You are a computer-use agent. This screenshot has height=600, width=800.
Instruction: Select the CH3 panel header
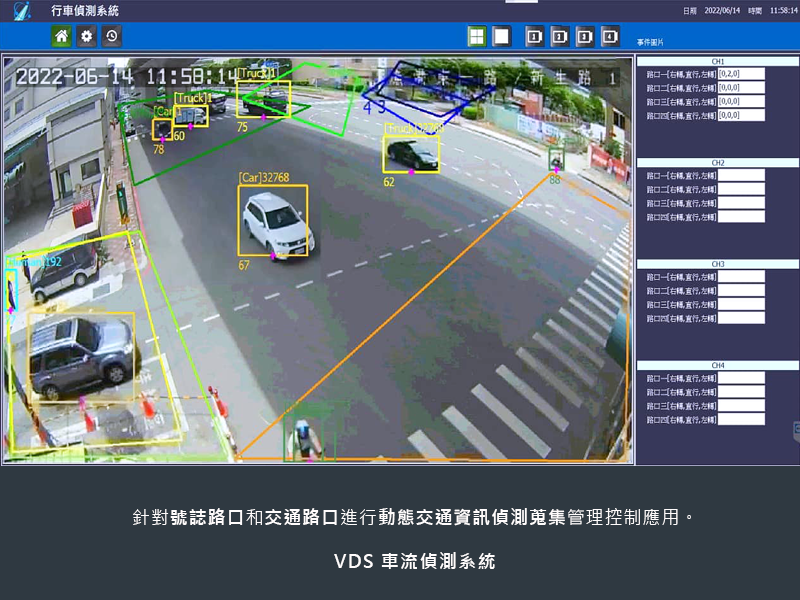click(717, 264)
